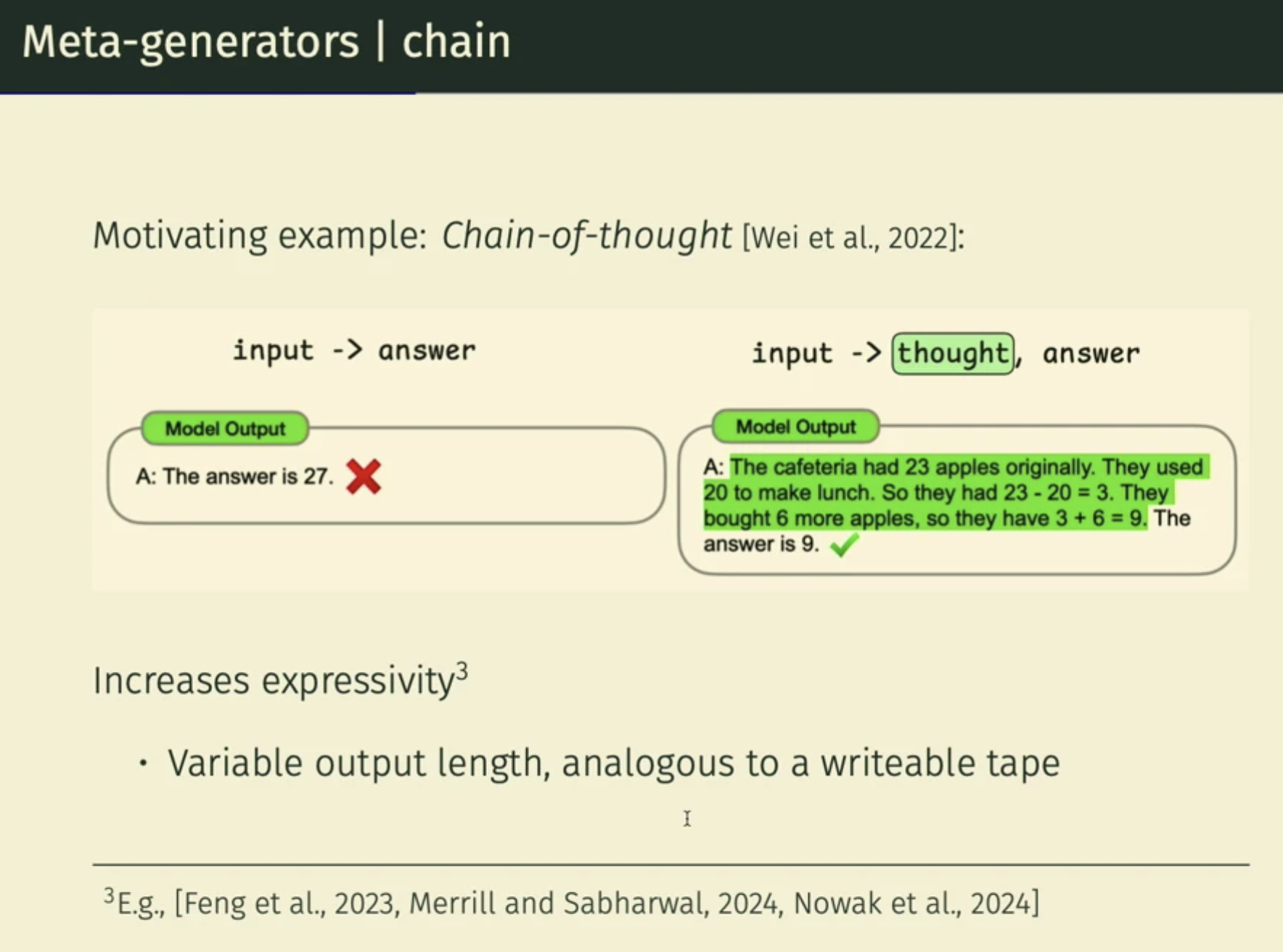Click the word "answer" after the thought box

click(x=1091, y=353)
